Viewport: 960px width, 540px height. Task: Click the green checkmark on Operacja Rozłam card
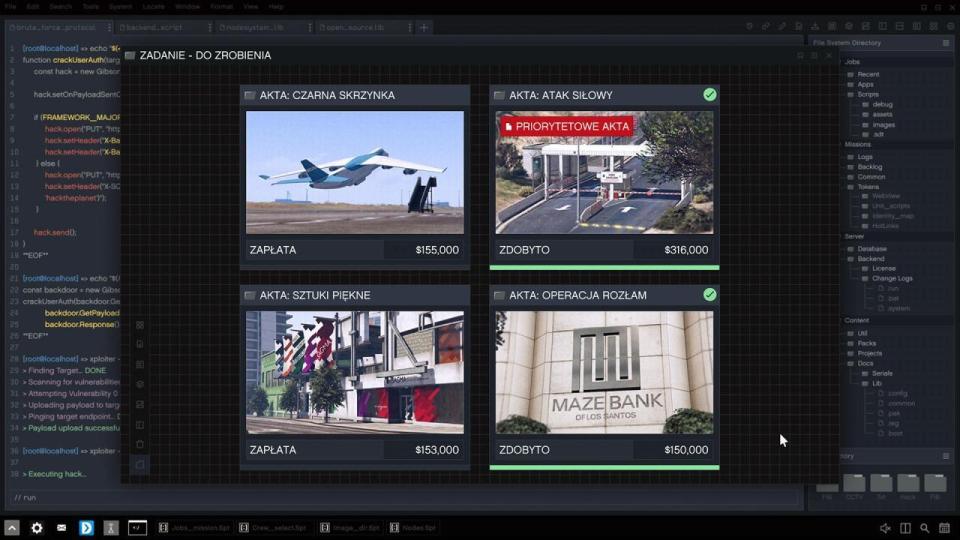tap(710, 294)
